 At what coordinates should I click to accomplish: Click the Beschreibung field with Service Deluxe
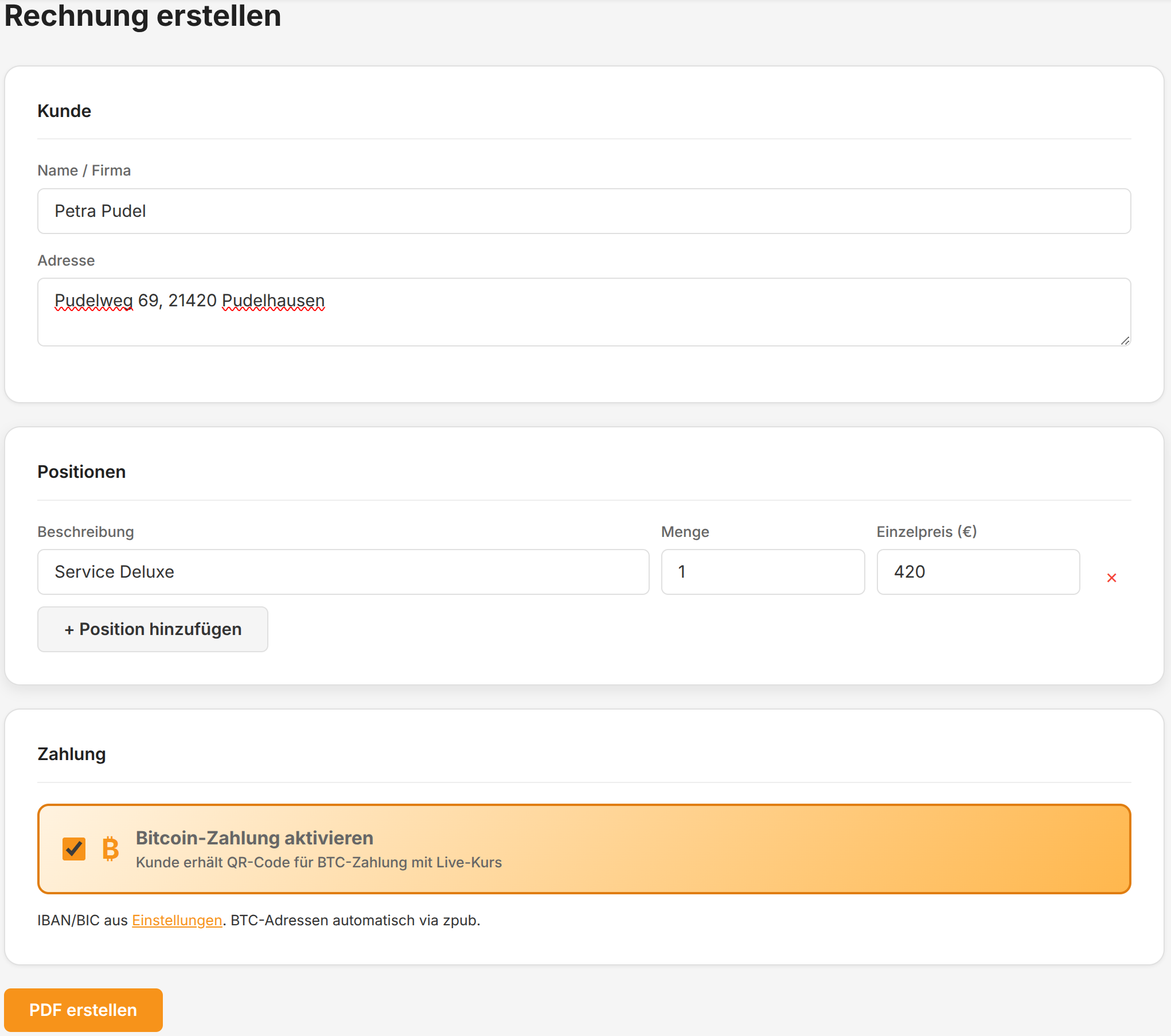coord(343,572)
